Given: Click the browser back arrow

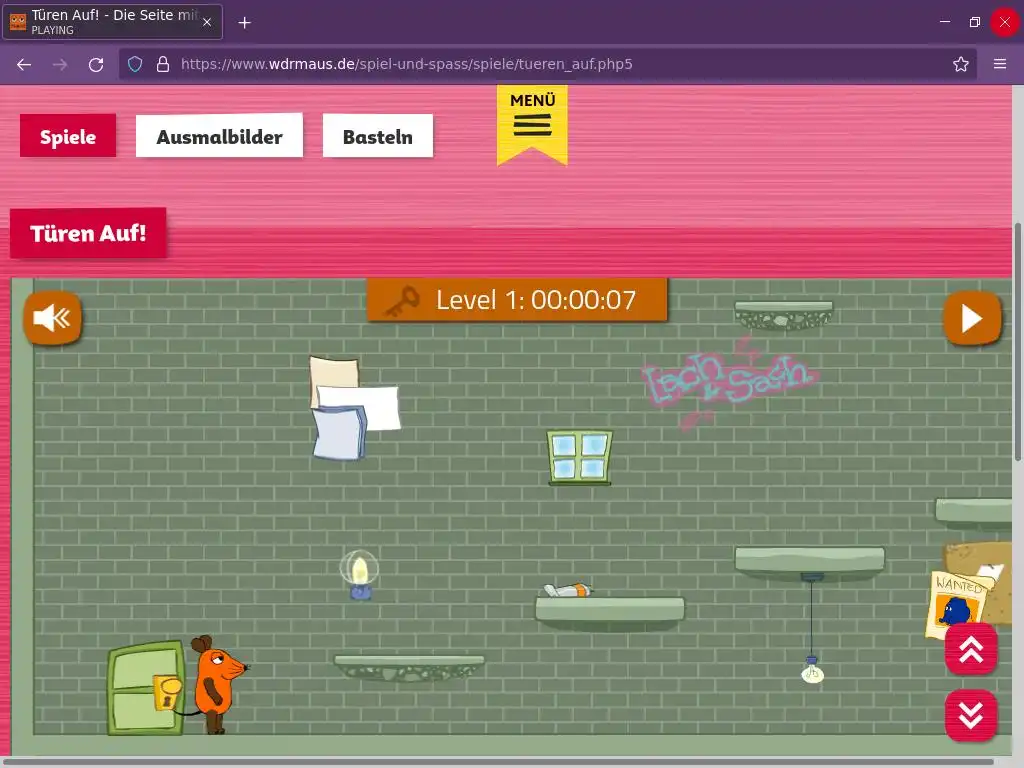Looking at the screenshot, I should [24, 64].
